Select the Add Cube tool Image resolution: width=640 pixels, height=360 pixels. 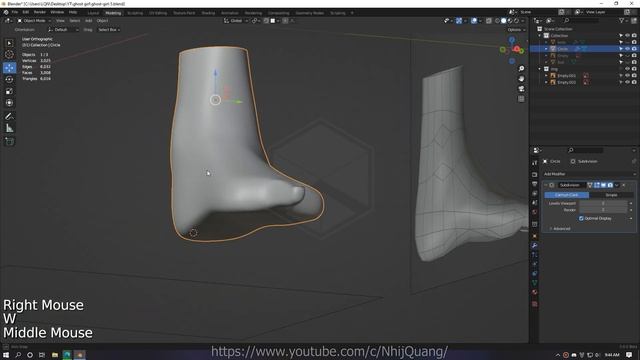point(9,142)
